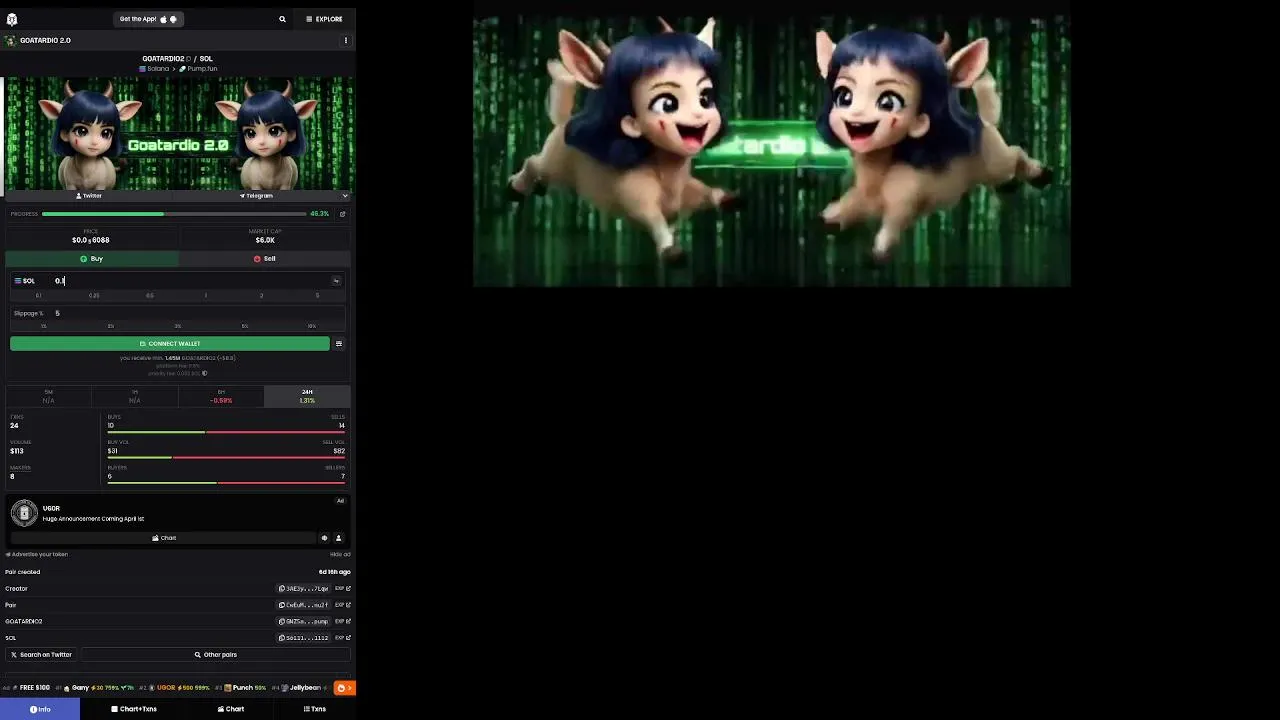
Task: Open SOL address in explorer (EXP)
Action: tap(342, 638)
